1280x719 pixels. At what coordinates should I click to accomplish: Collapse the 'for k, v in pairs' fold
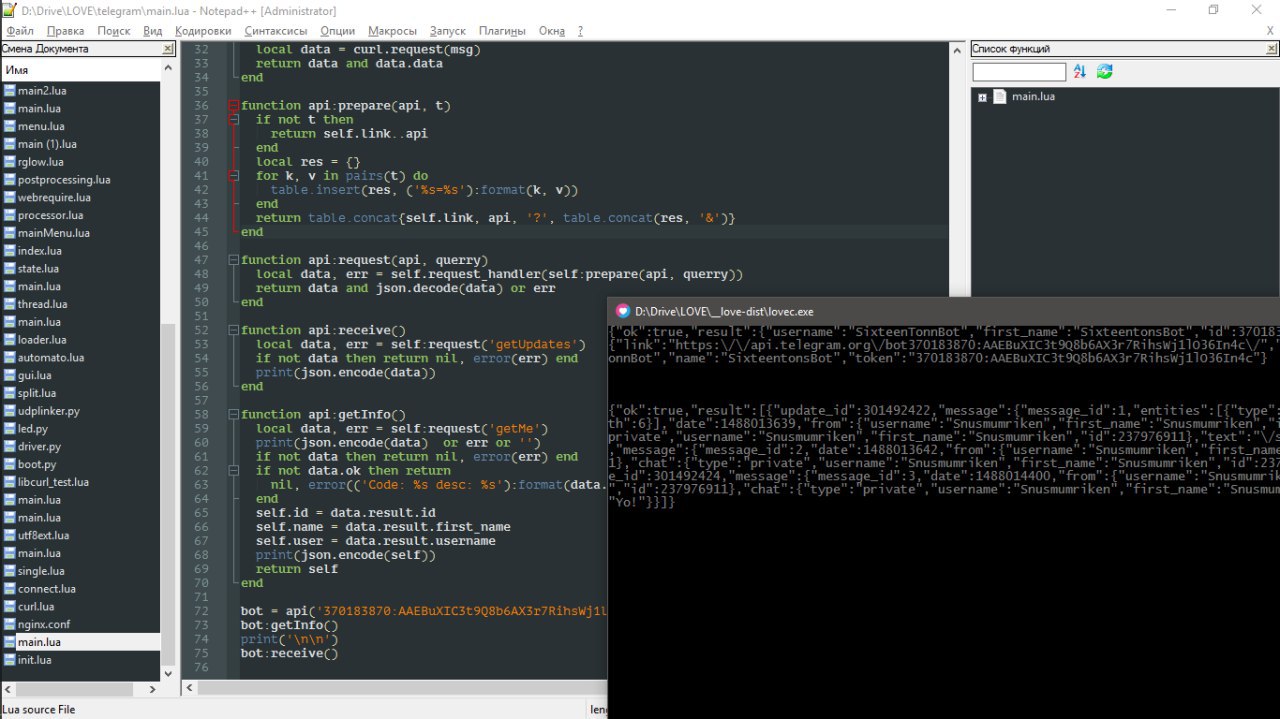233,175
